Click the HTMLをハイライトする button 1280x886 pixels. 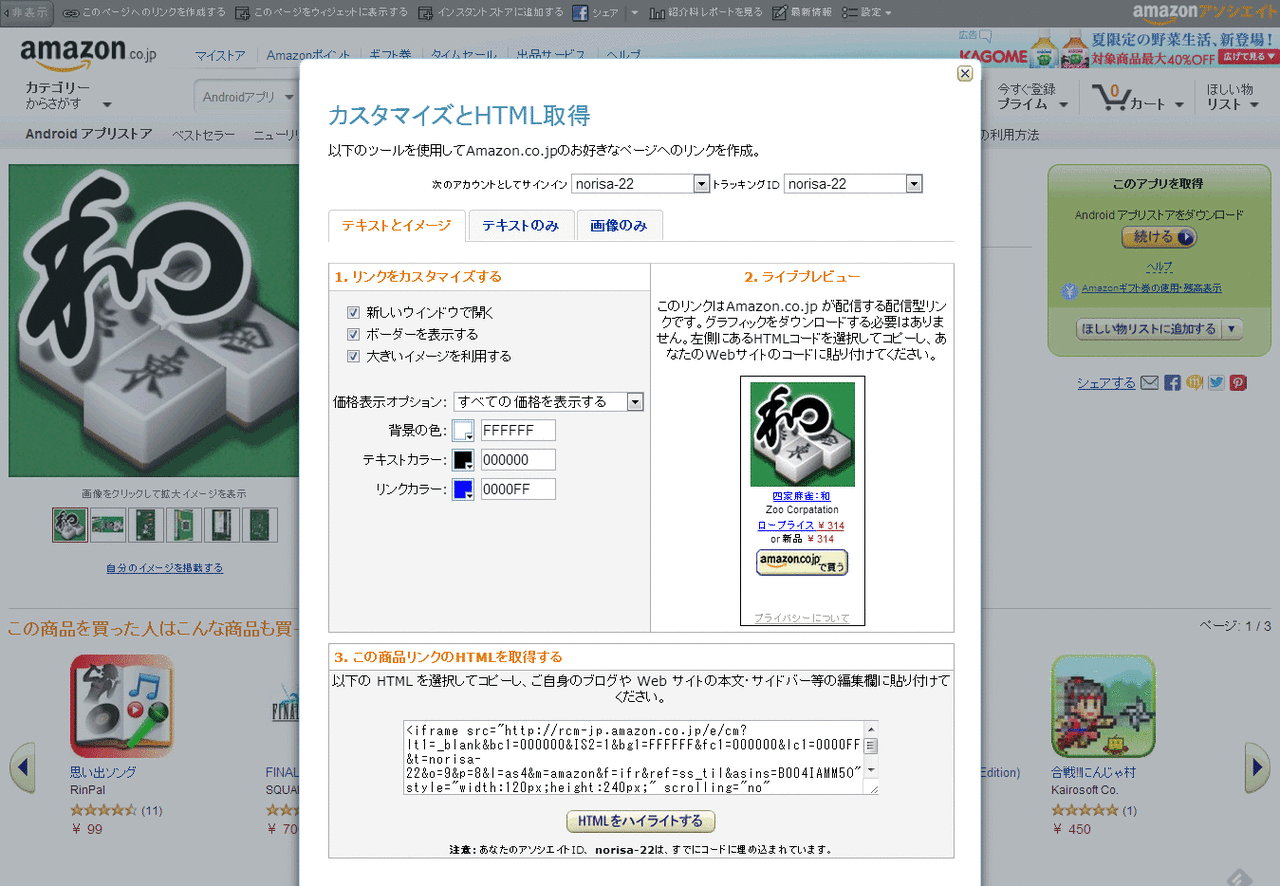tap(641, 821)
